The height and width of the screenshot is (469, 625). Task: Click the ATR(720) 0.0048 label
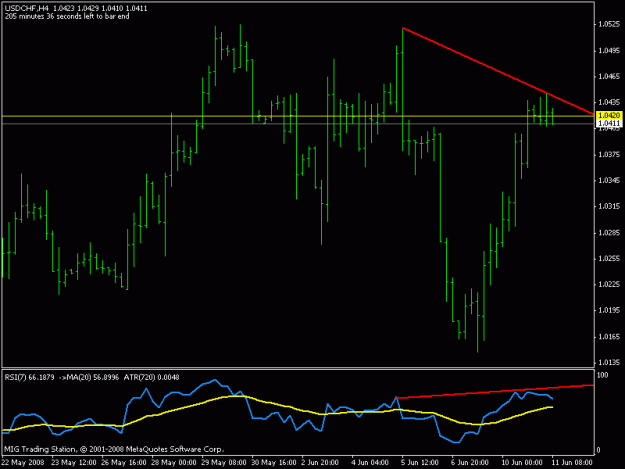click(151, 377)
